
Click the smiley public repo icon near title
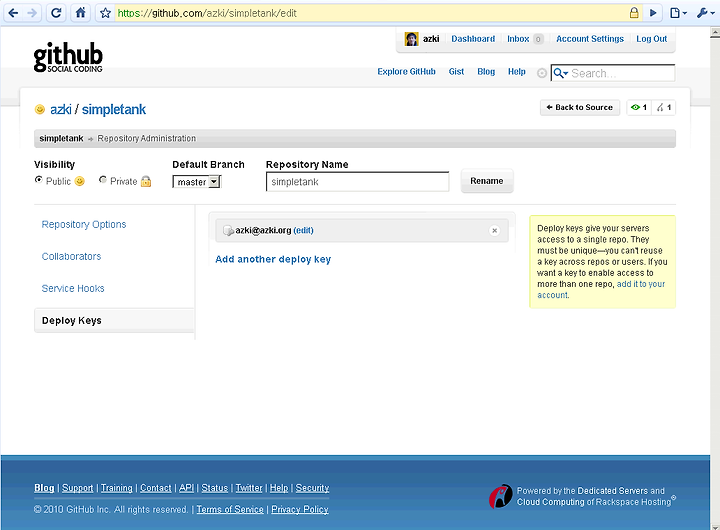point(40,109)
